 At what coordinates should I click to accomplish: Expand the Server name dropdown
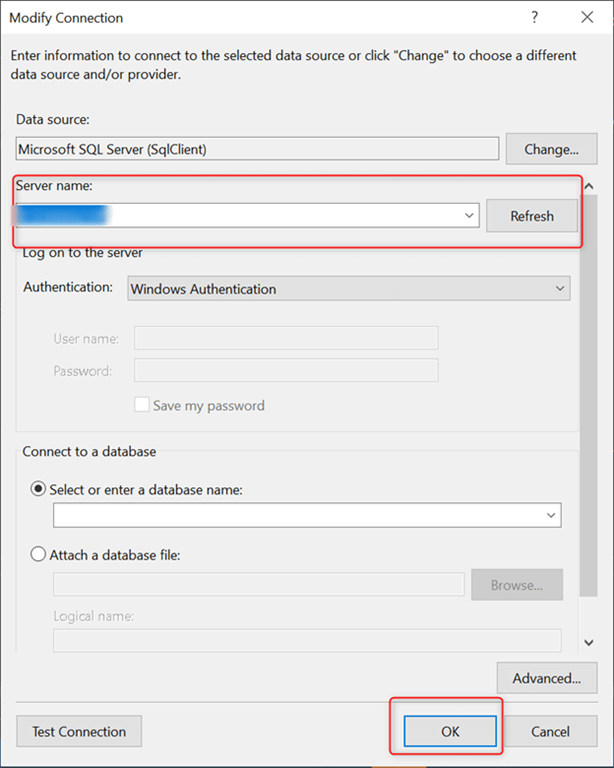click(469, 215)
